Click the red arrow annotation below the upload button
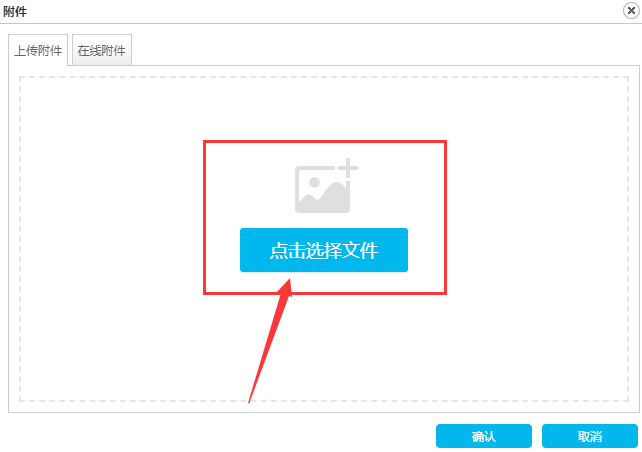Image resolution: width=642 pixels, height=452 pixels. tap(270, 341)
